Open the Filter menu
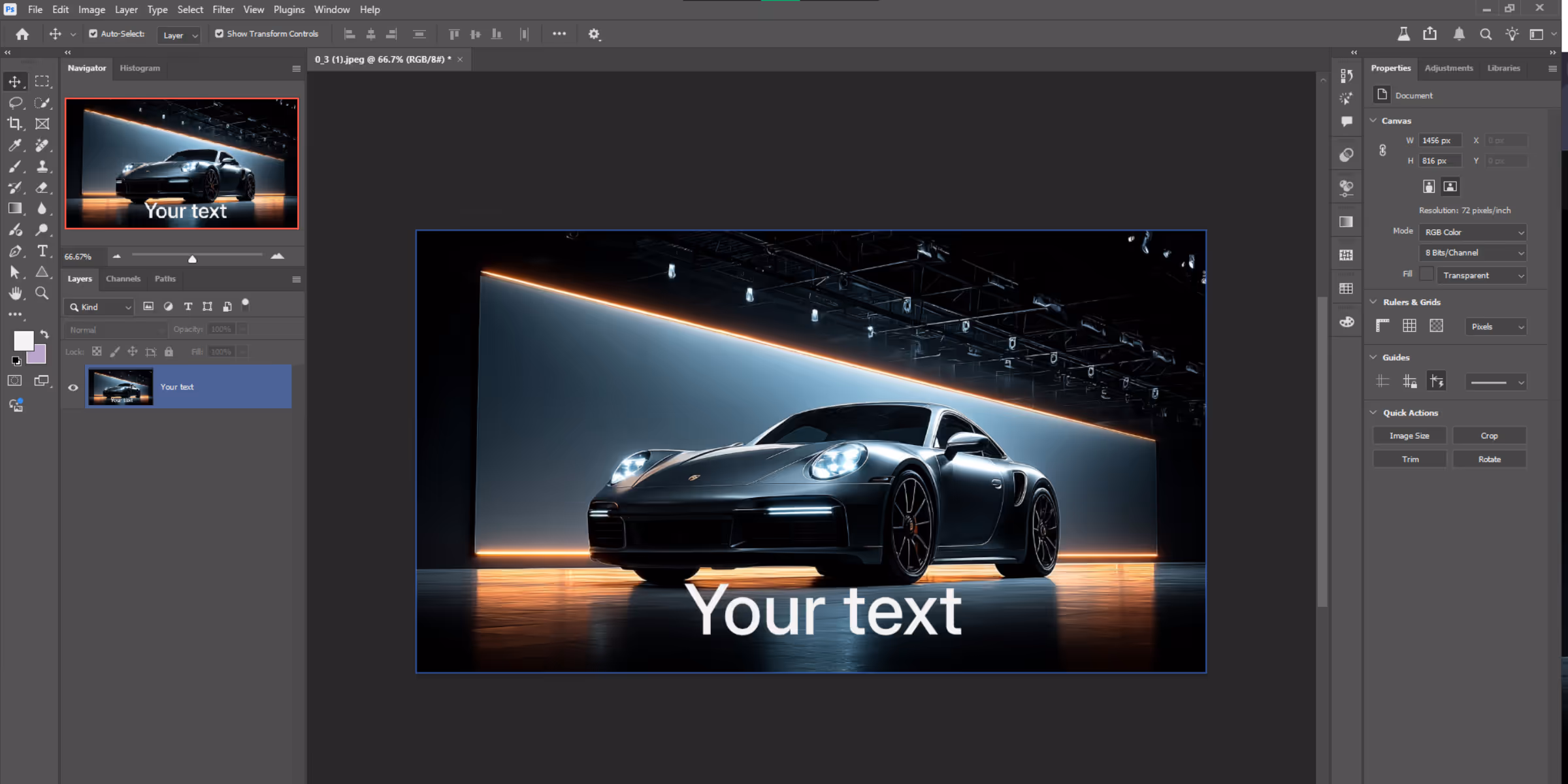Viewport: 1568px width, 784px height. click(223, 9)
